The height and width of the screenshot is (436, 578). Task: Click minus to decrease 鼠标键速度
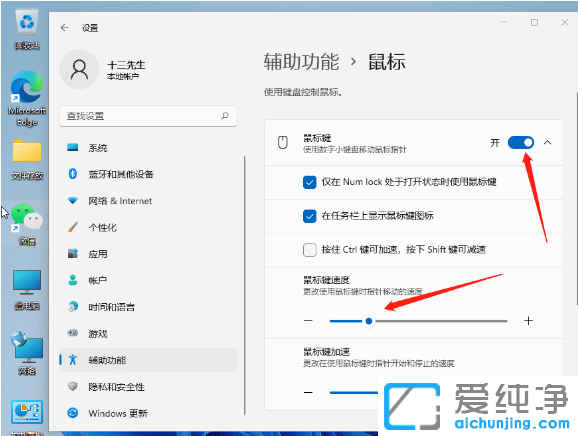pos(309,321)
